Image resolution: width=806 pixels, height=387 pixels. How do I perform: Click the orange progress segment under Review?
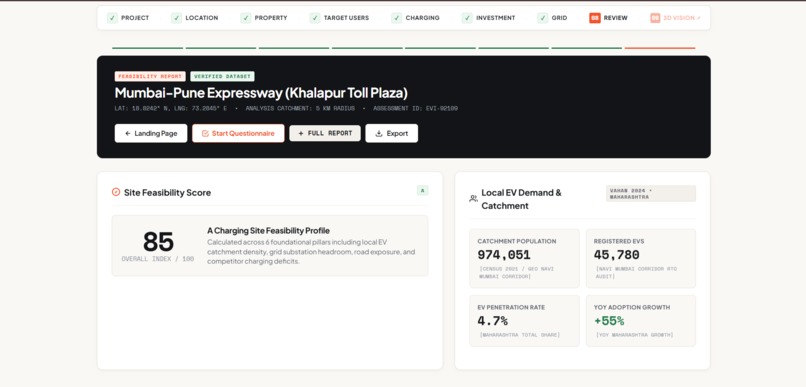pos(660,48)
